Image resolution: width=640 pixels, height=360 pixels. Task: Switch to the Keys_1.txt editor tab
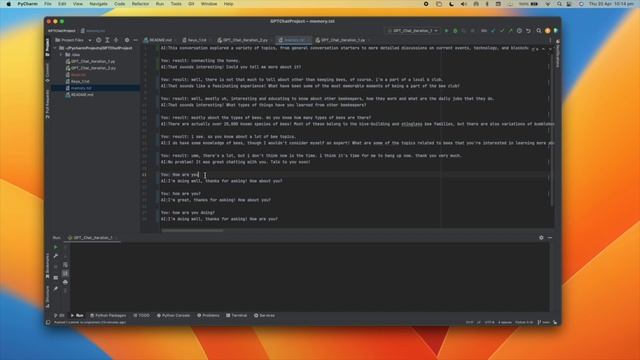coord(195,40)
